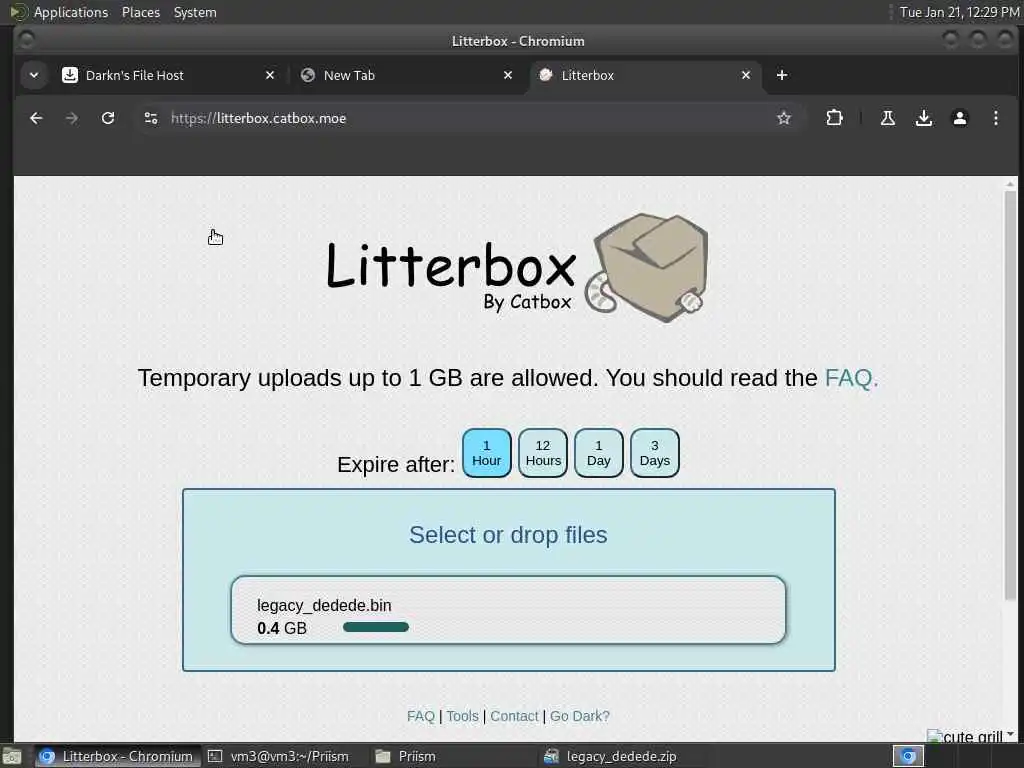Image resolution: width=1024 pixels, height=768 pixels.
Task: Open site information icon in address bar
Action: pyautogui.click(x=151, y=118)
